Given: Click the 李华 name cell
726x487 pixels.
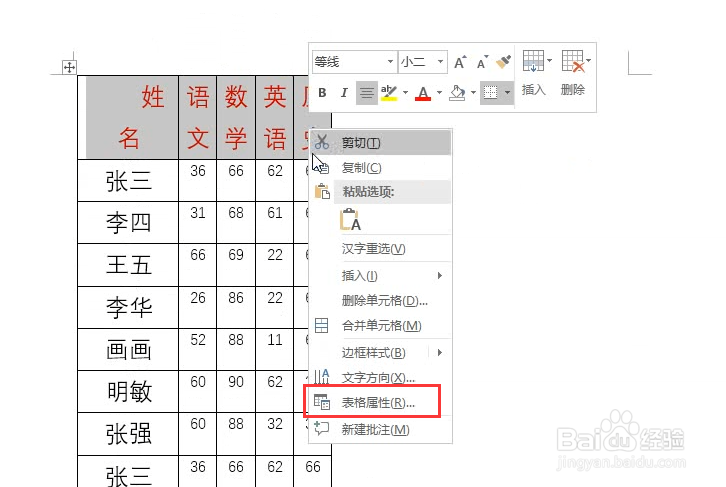Looking at the screenshot, I should tap(128, 307).
